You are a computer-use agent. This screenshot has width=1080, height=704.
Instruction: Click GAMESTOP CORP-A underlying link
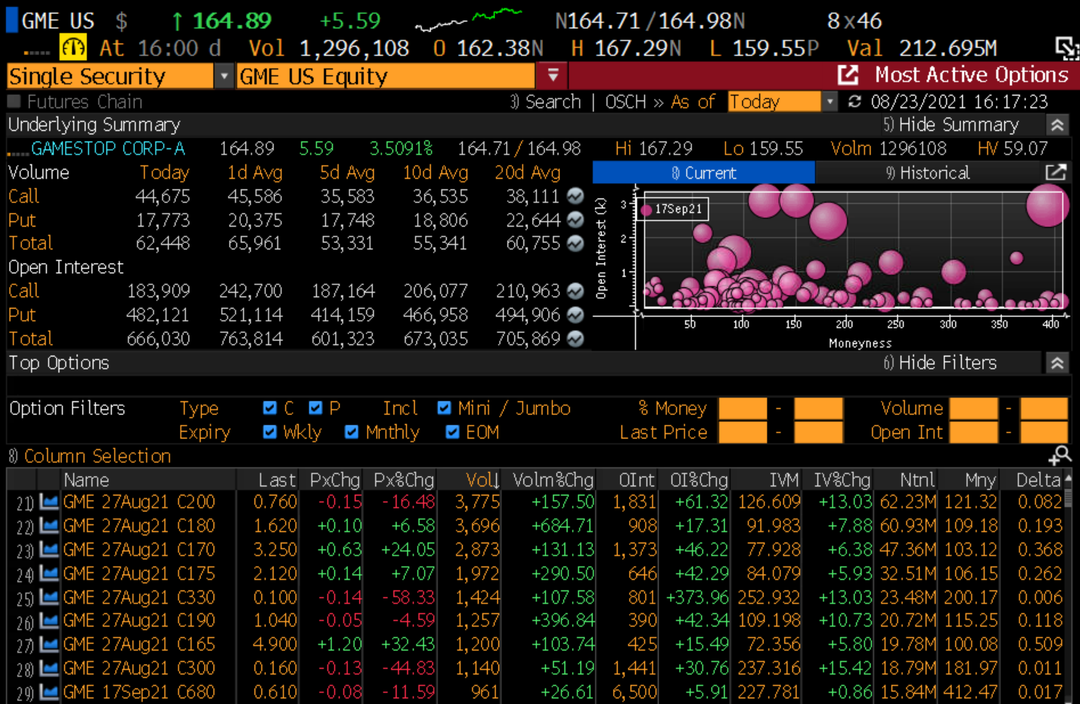click(107, 148)
